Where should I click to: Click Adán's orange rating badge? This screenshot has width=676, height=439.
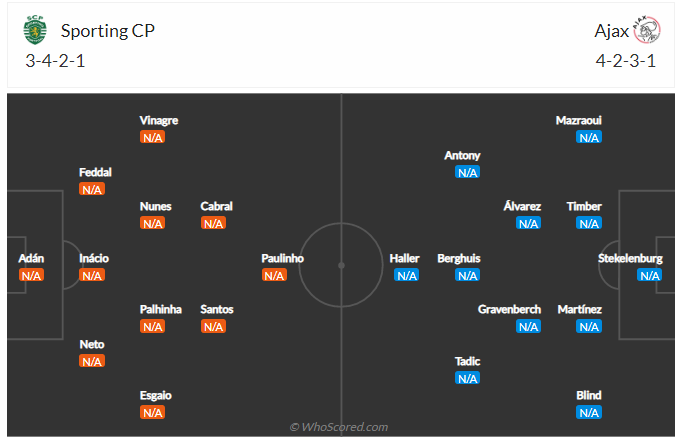coord(31,275)
